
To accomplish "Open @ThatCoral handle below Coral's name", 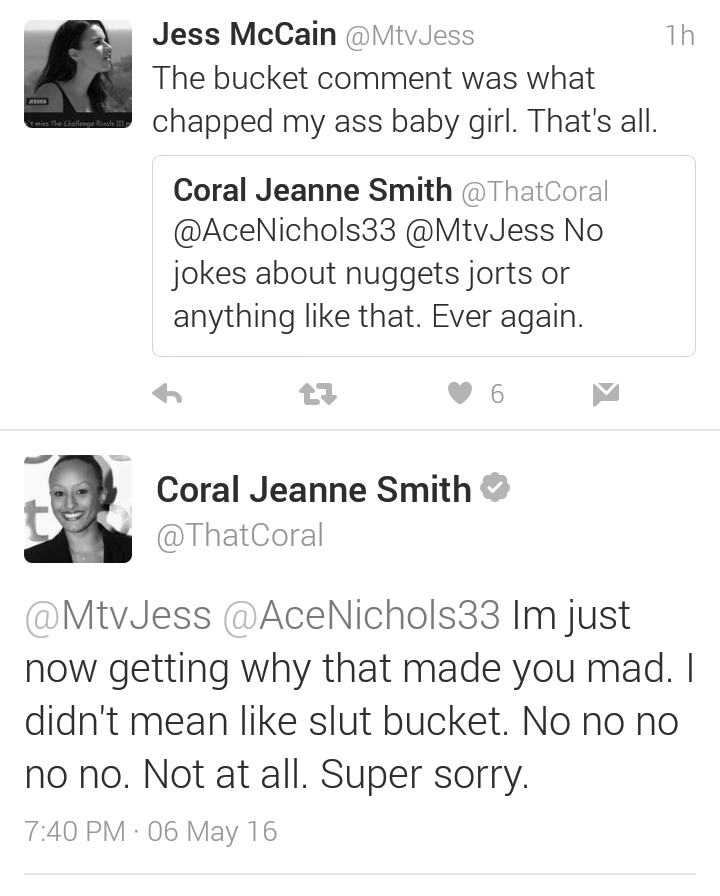I will tap(240, 535).
